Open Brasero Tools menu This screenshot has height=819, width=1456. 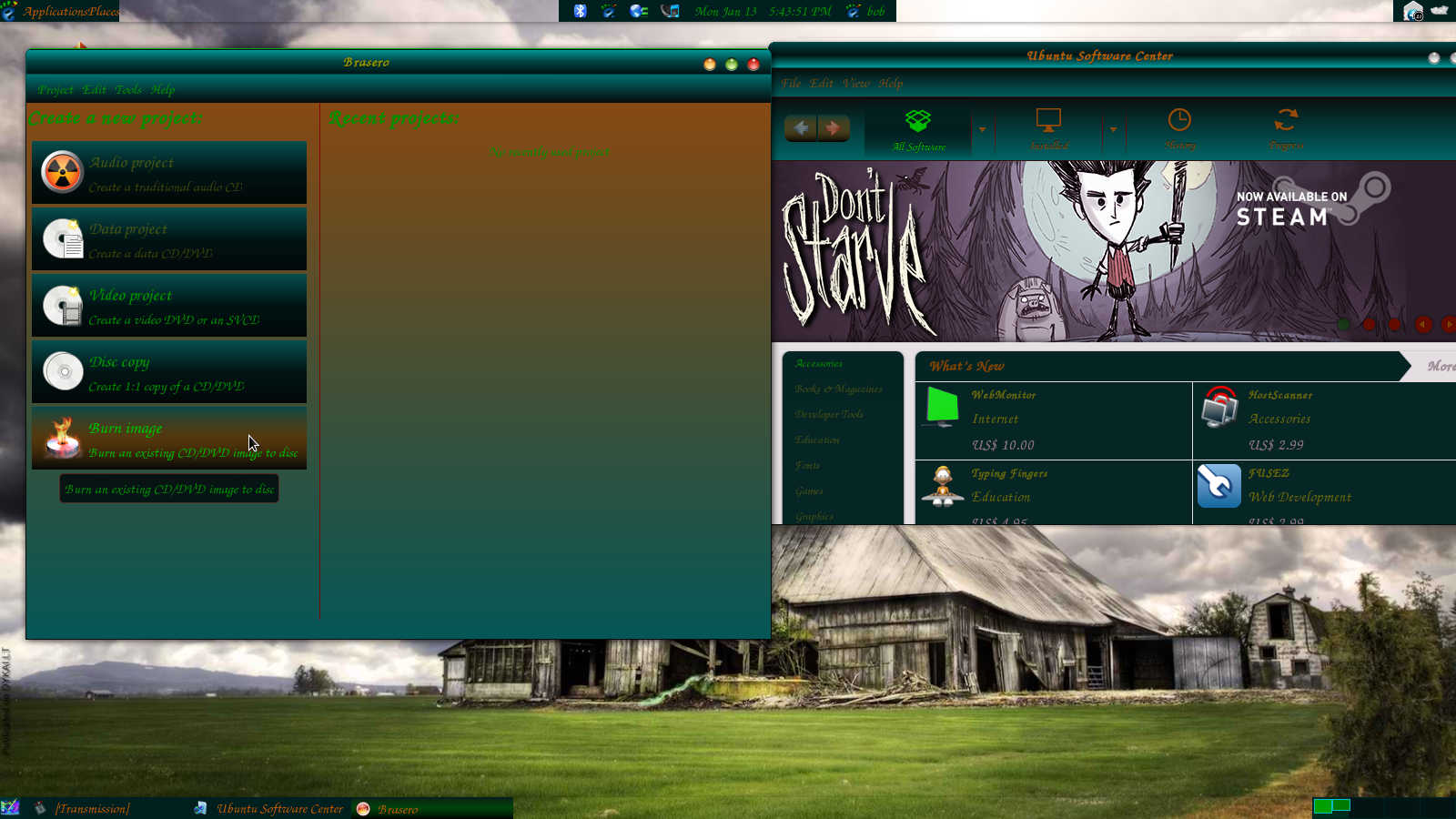(128, 89)
